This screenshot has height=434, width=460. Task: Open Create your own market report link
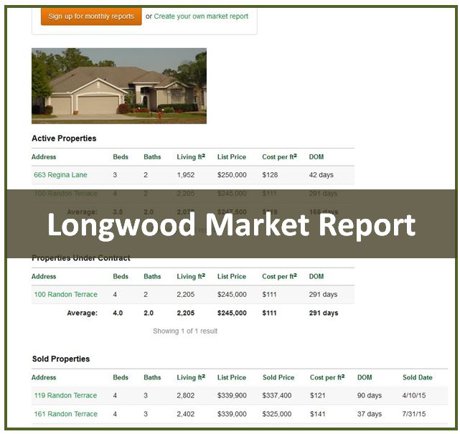point(201,16)
